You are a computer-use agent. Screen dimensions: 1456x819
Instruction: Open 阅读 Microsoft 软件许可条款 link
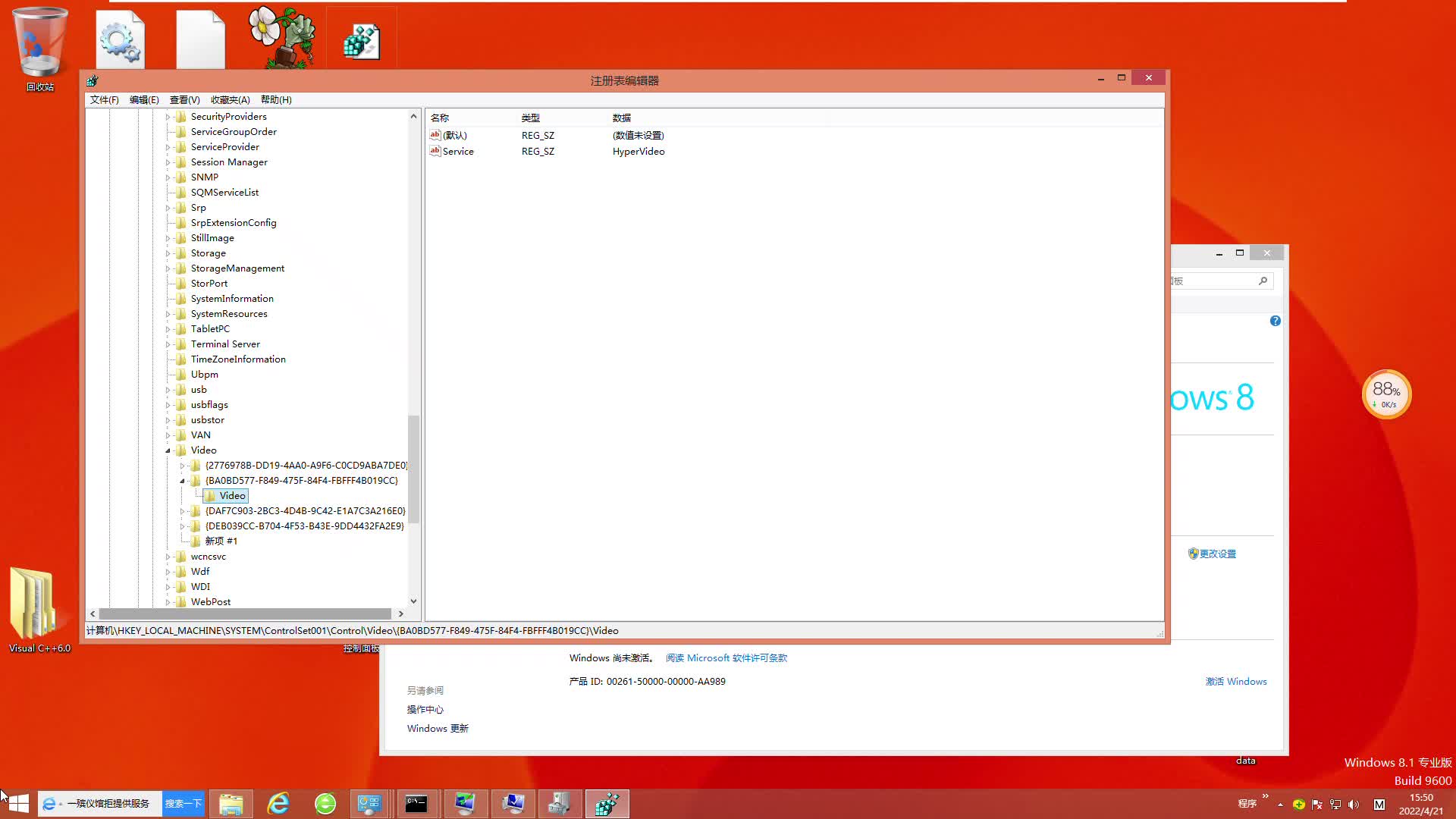726,657
